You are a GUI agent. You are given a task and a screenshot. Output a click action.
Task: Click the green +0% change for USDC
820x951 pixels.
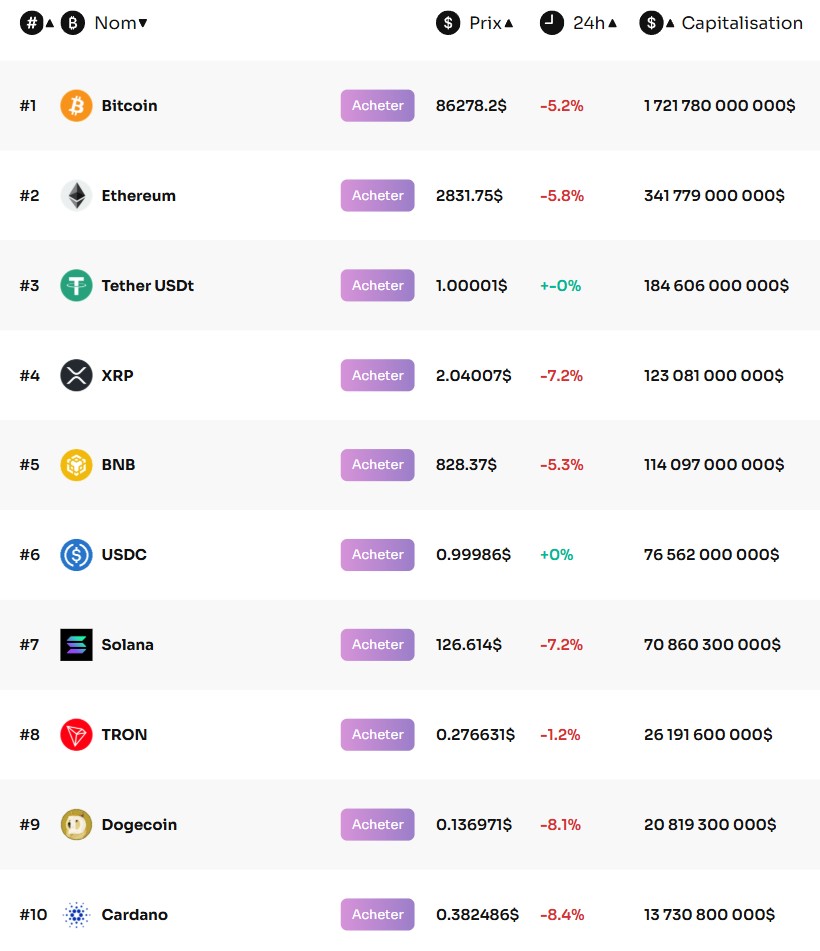pyautogui.click(x=556, y=554)
